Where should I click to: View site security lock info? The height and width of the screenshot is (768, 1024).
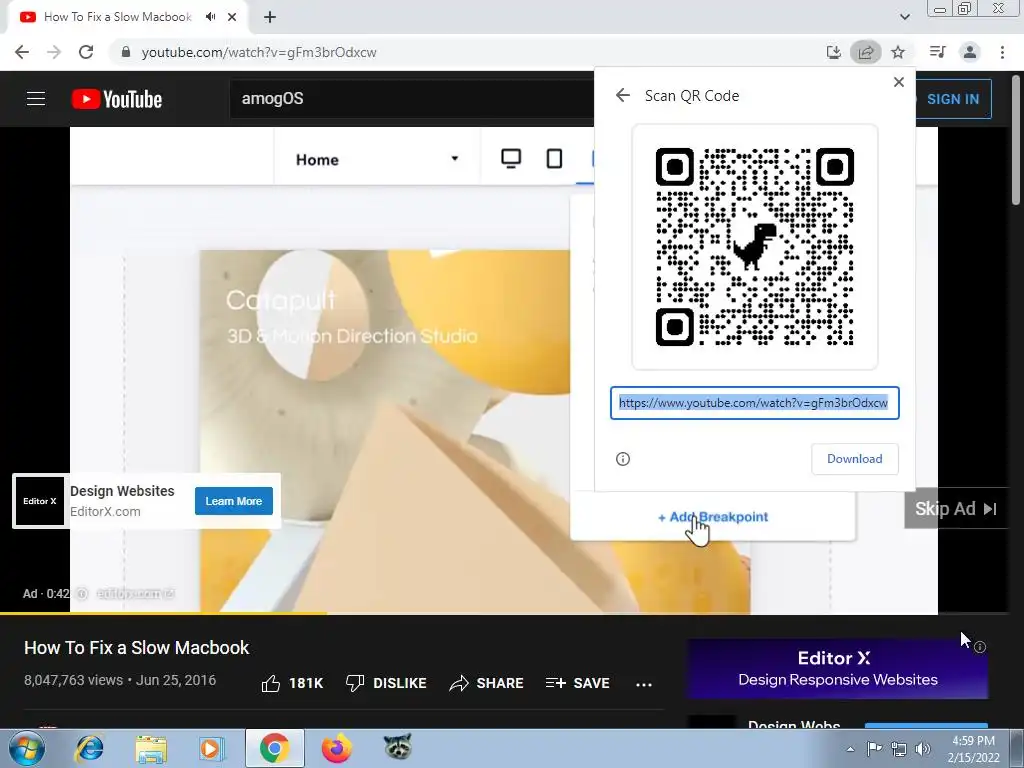tap(126, 52)
